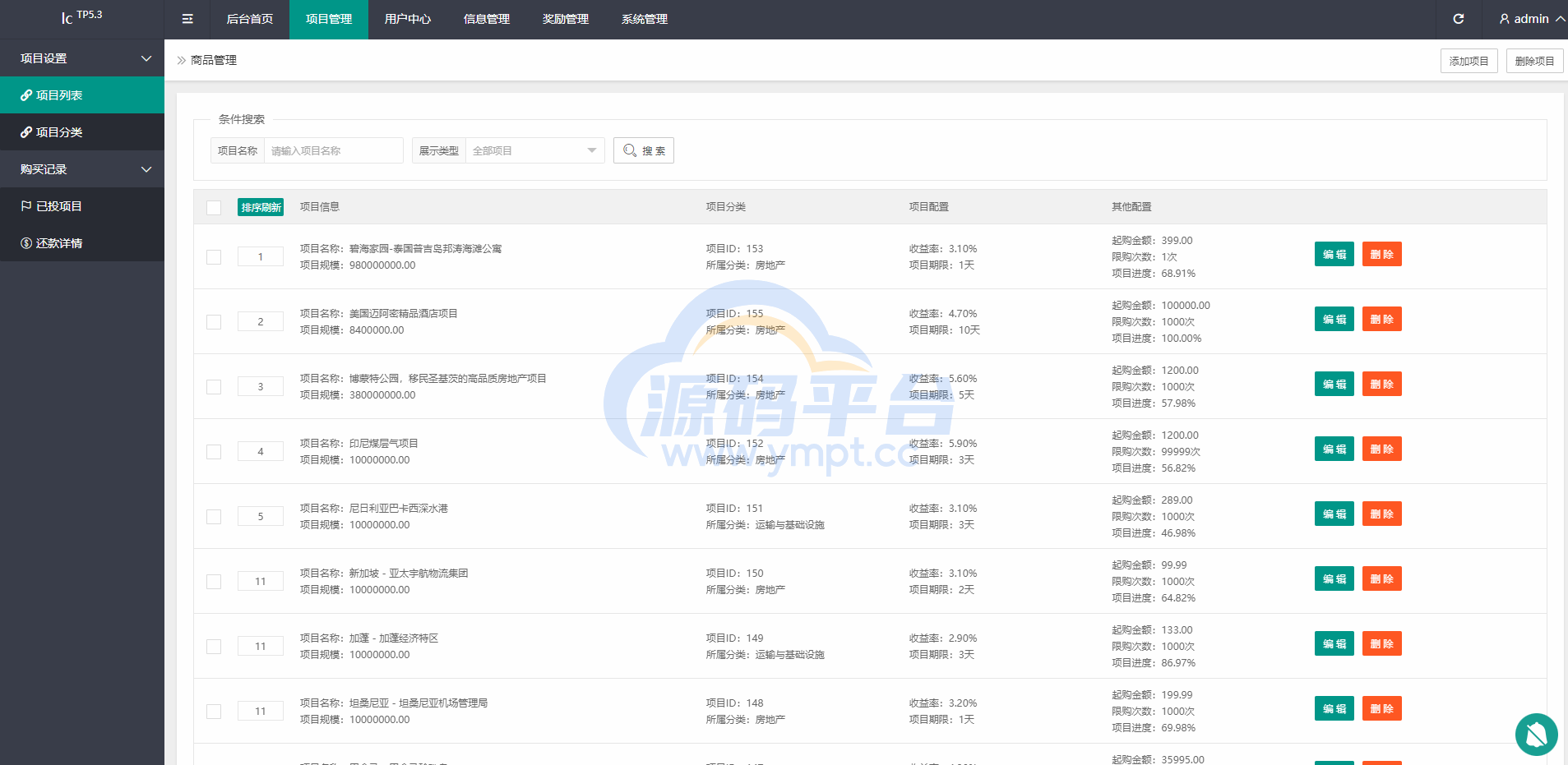
Task: Open 信息管理 top menu
Action: (487, 19)
